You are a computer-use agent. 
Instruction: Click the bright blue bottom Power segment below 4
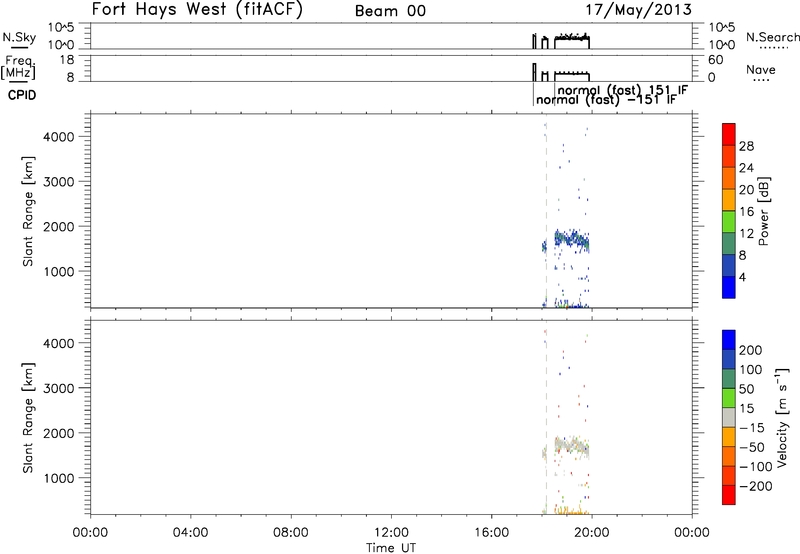click(x=729, y=287)
